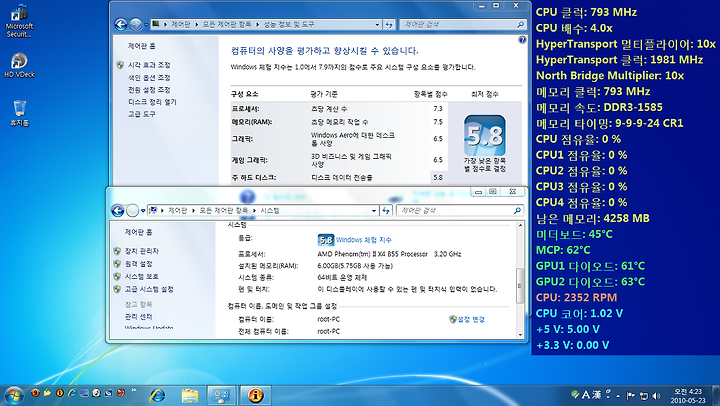
Task: Open the help question mark in performance window
Action: coord(522,40)
